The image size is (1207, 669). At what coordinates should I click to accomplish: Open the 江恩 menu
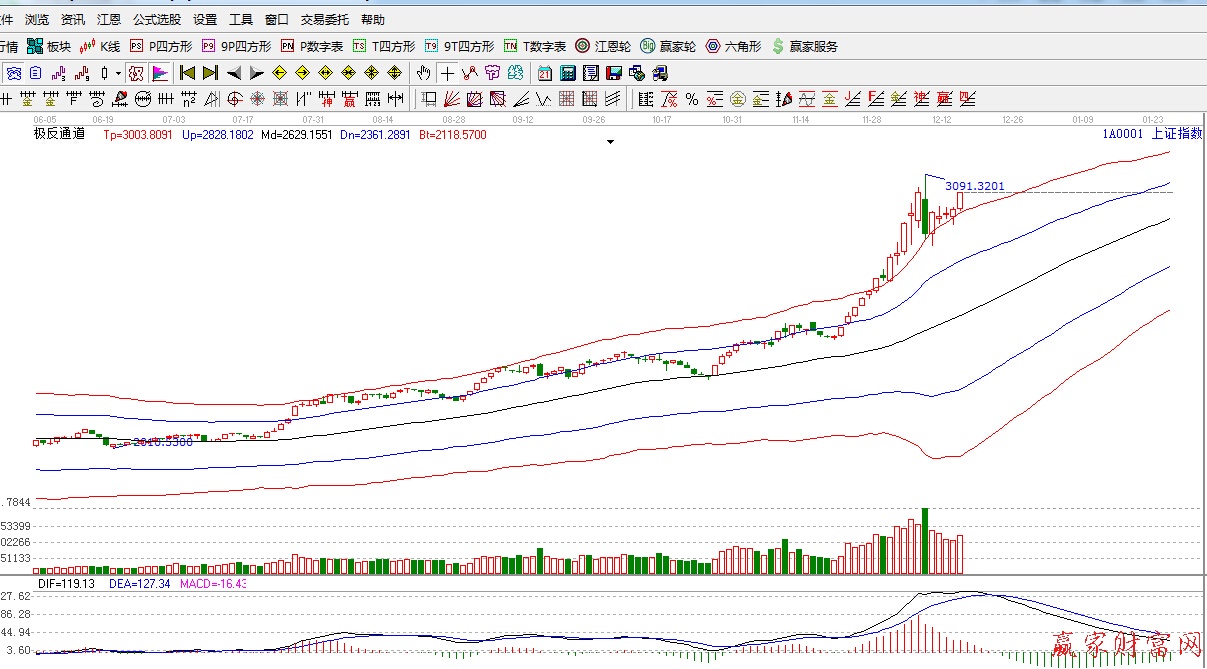click(x=109, y=19)
